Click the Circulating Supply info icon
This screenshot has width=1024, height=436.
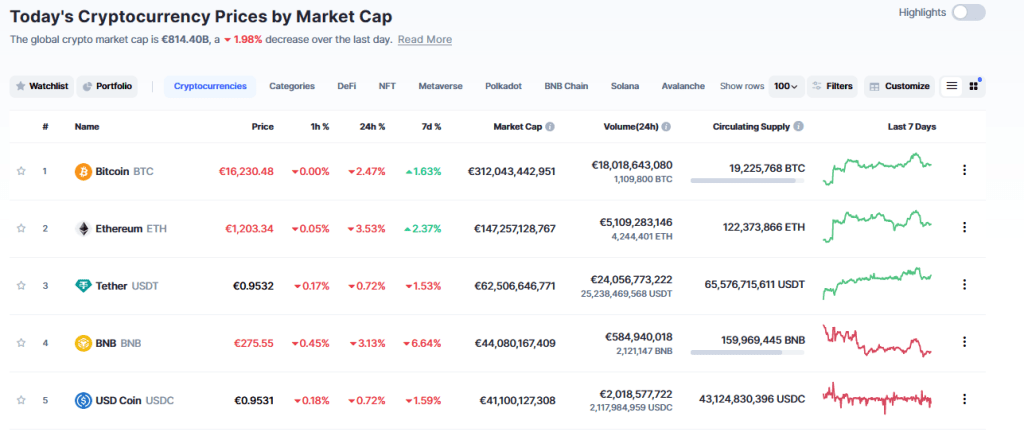tap(798, 127)
